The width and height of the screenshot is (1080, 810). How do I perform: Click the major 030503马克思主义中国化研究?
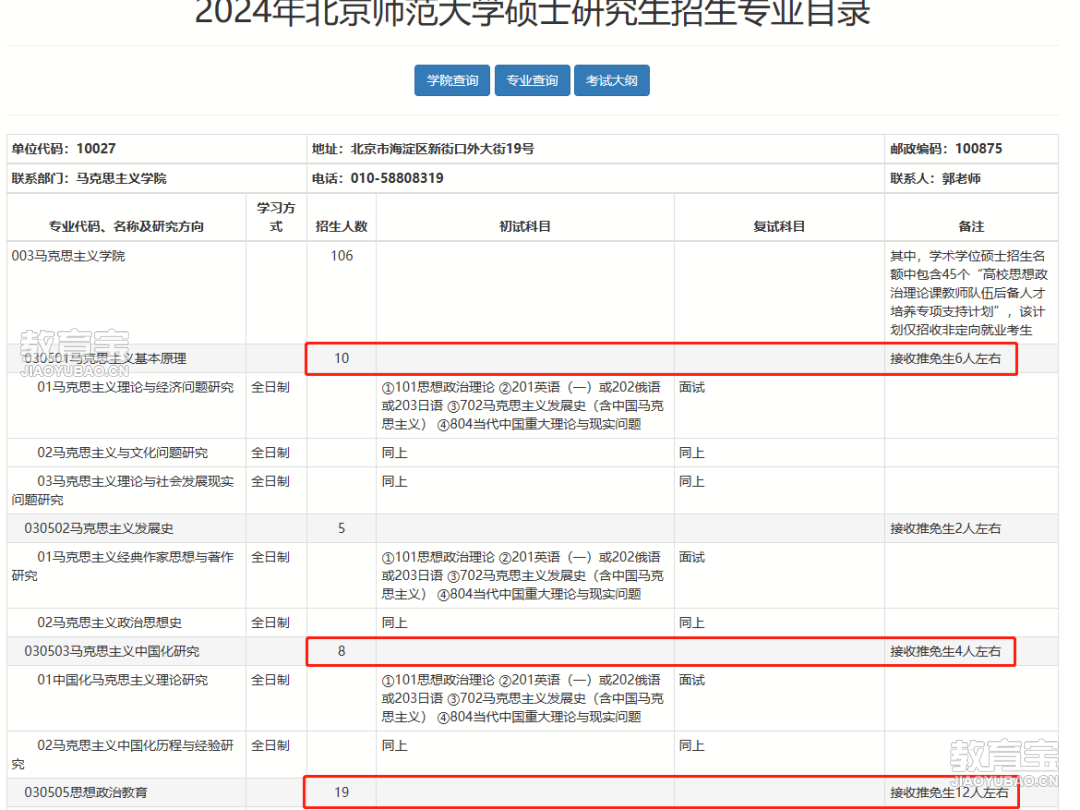tap(112, 652)
